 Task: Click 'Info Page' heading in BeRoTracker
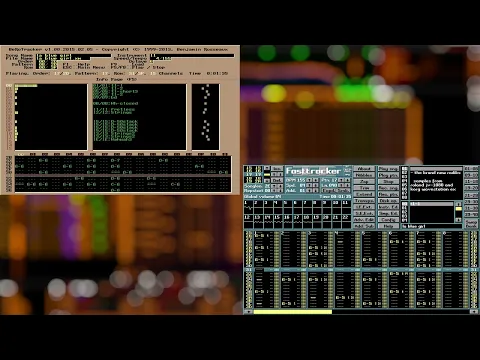(x=116, y=79)
